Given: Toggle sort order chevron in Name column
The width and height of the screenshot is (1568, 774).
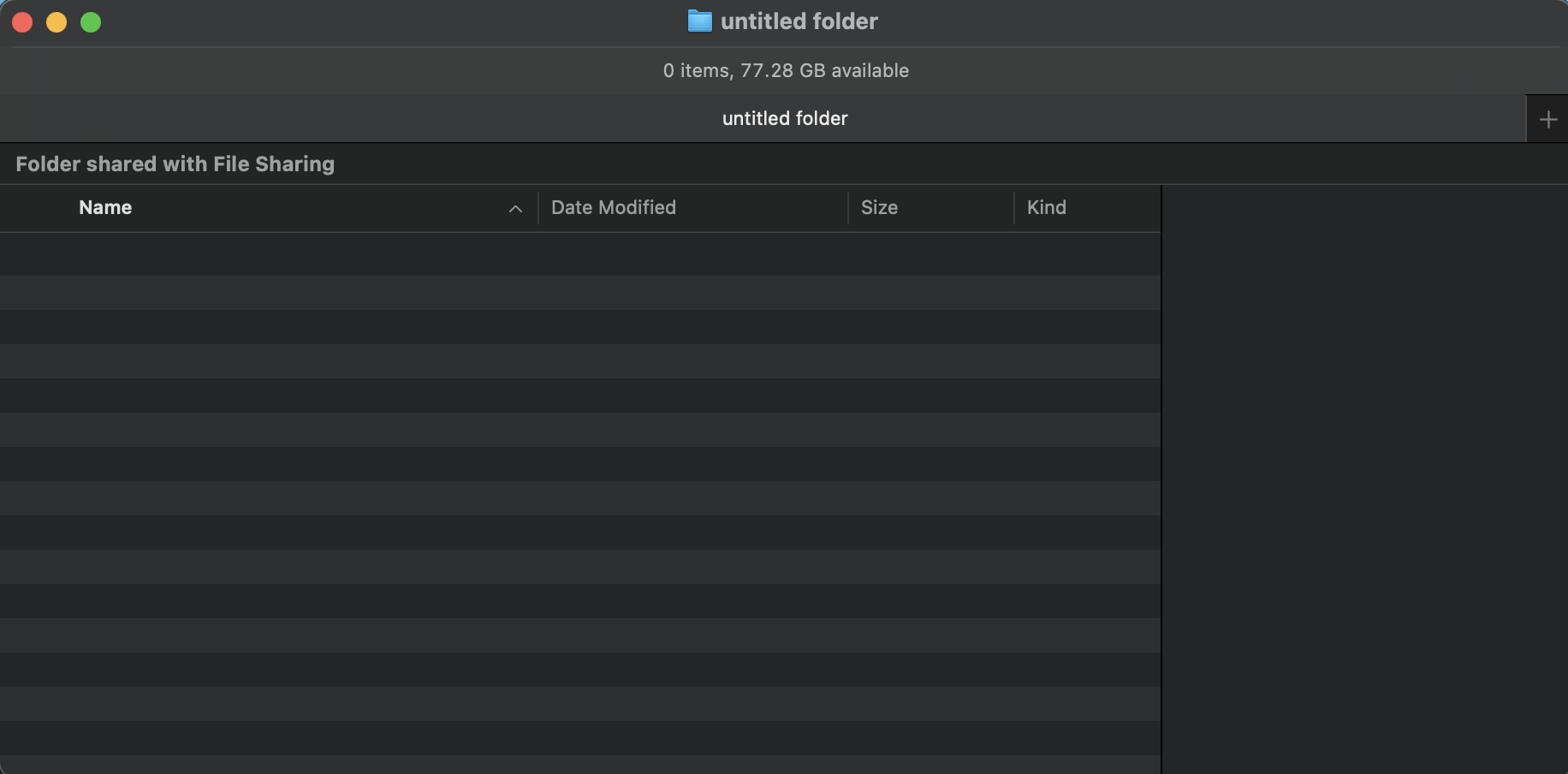Looking at the screenshot, I should [x=515, y=209].
